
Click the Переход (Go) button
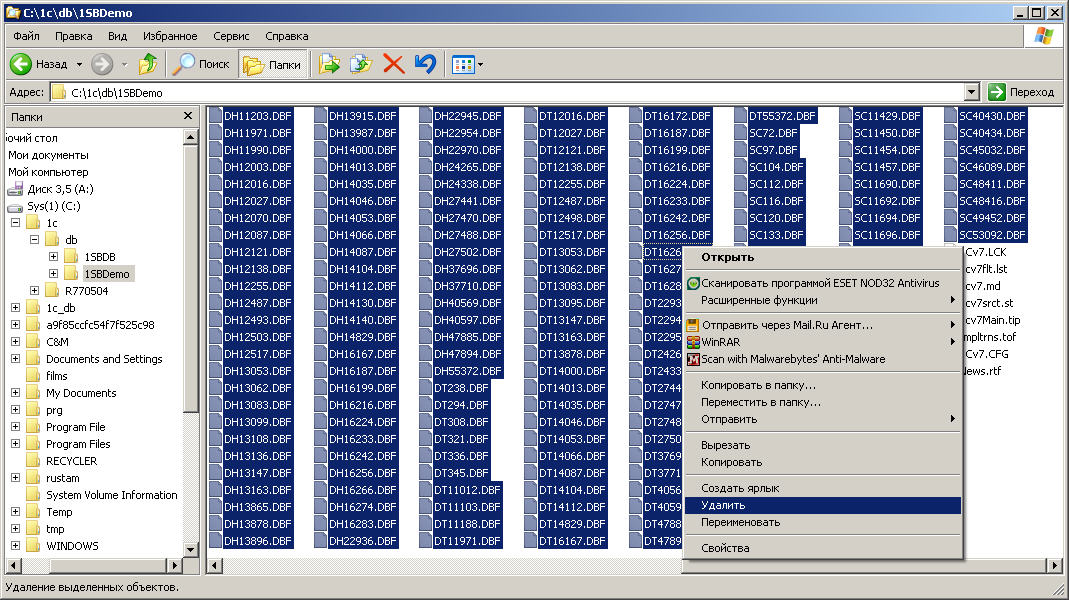[1021, 92]
